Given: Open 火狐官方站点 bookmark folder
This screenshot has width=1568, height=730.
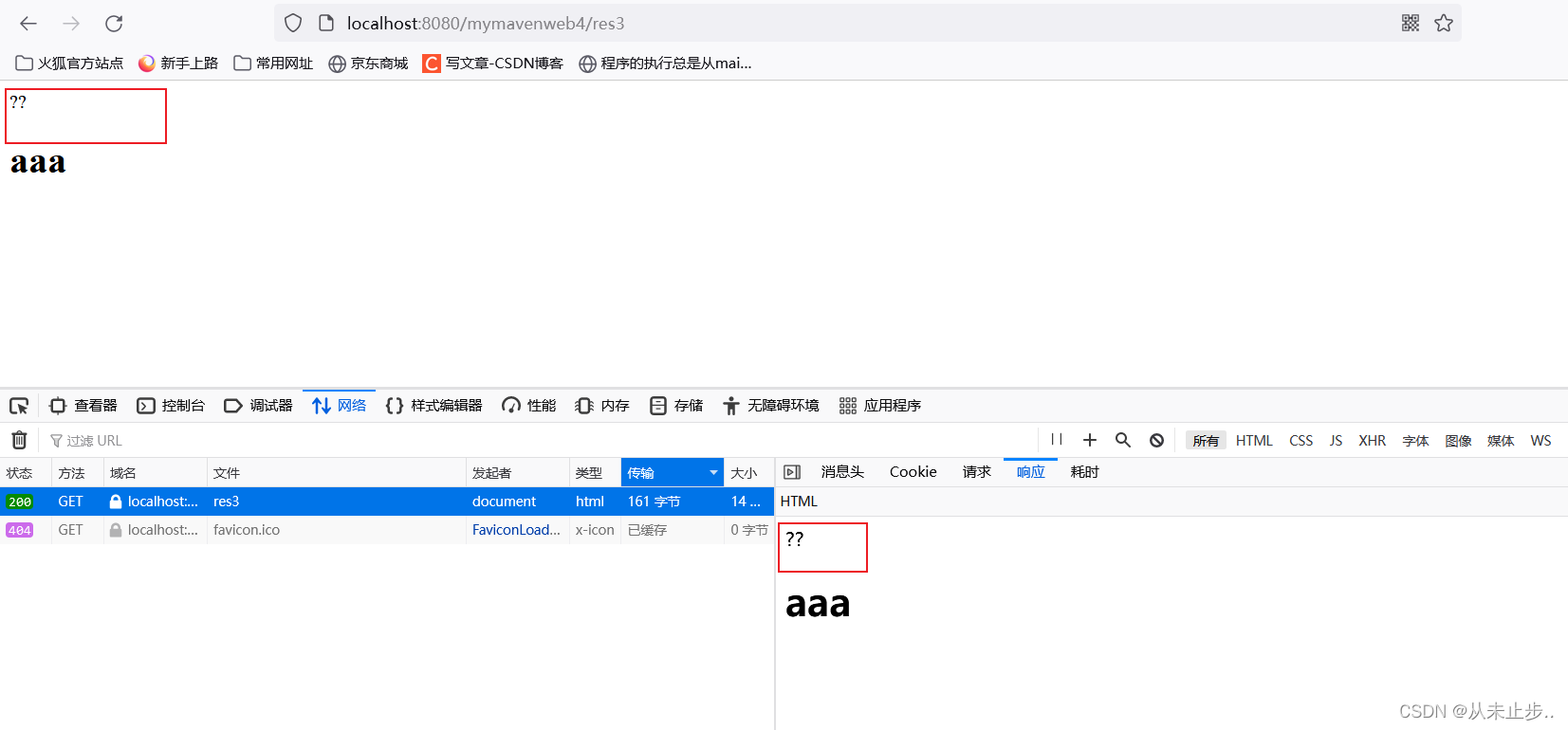Looking at the screenshot, I should pos(69,64).
